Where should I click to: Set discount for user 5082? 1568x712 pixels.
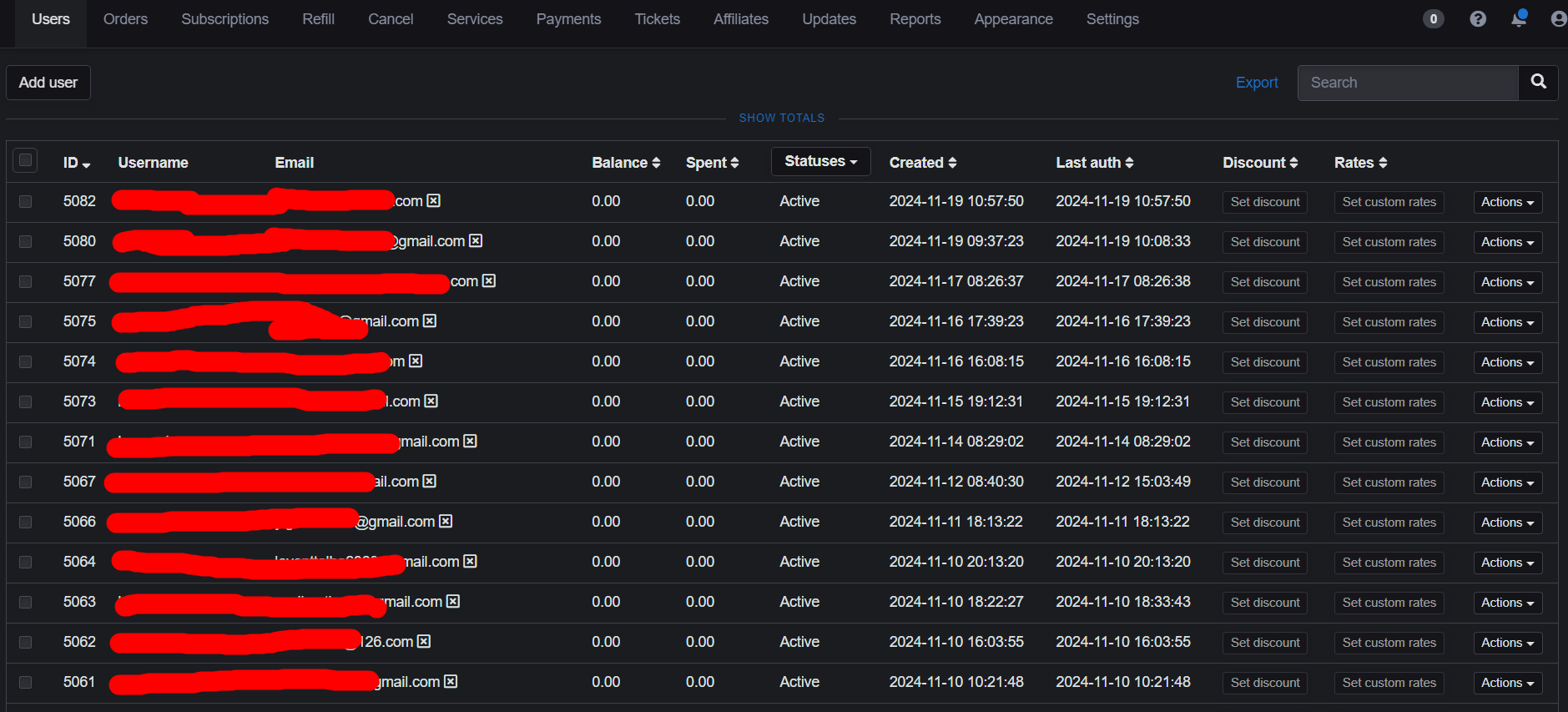point(1265,202)
